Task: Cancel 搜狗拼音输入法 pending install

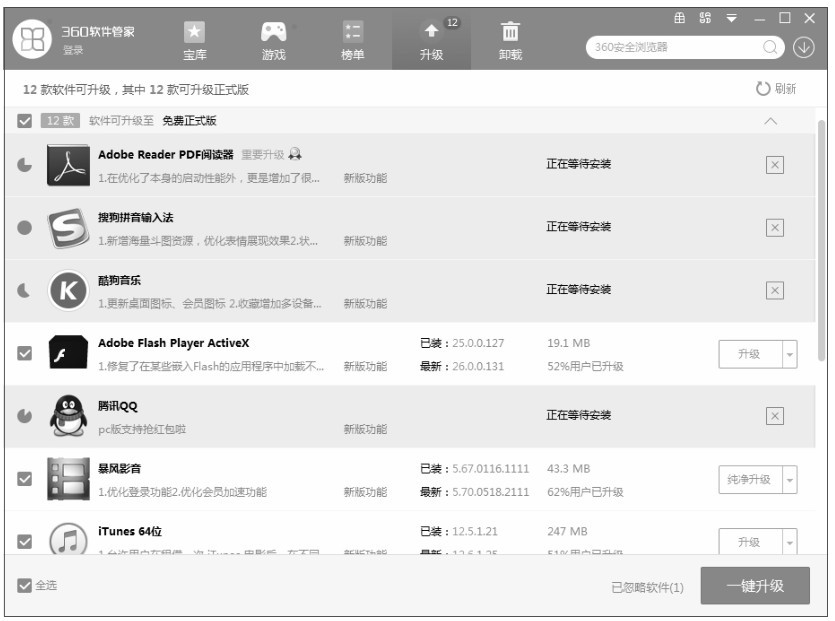Action: coord(775,228)
